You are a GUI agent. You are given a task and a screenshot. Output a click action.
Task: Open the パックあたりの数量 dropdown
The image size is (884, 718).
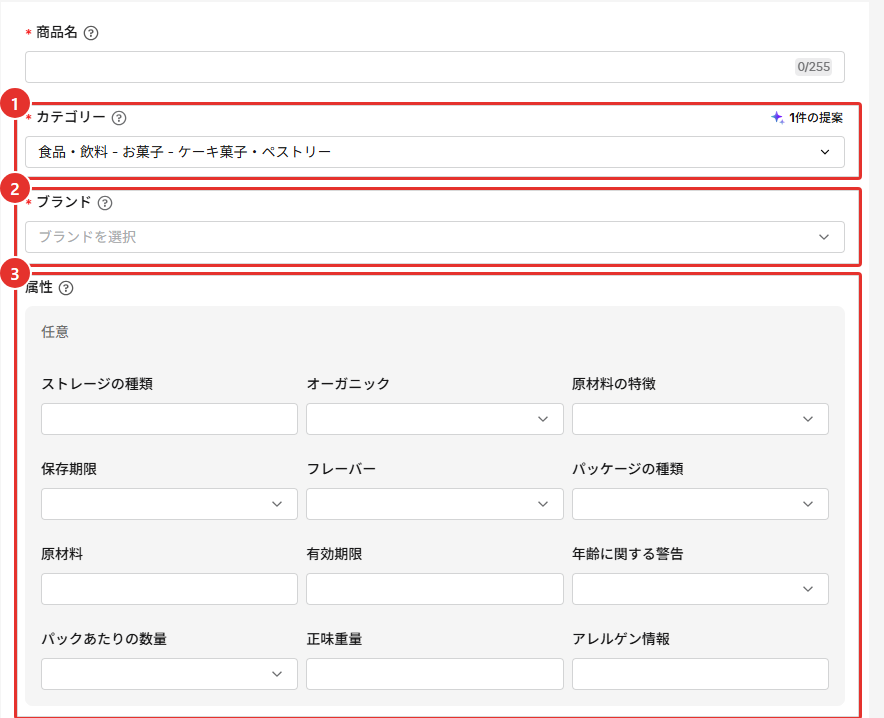click(x=169, y=674)
